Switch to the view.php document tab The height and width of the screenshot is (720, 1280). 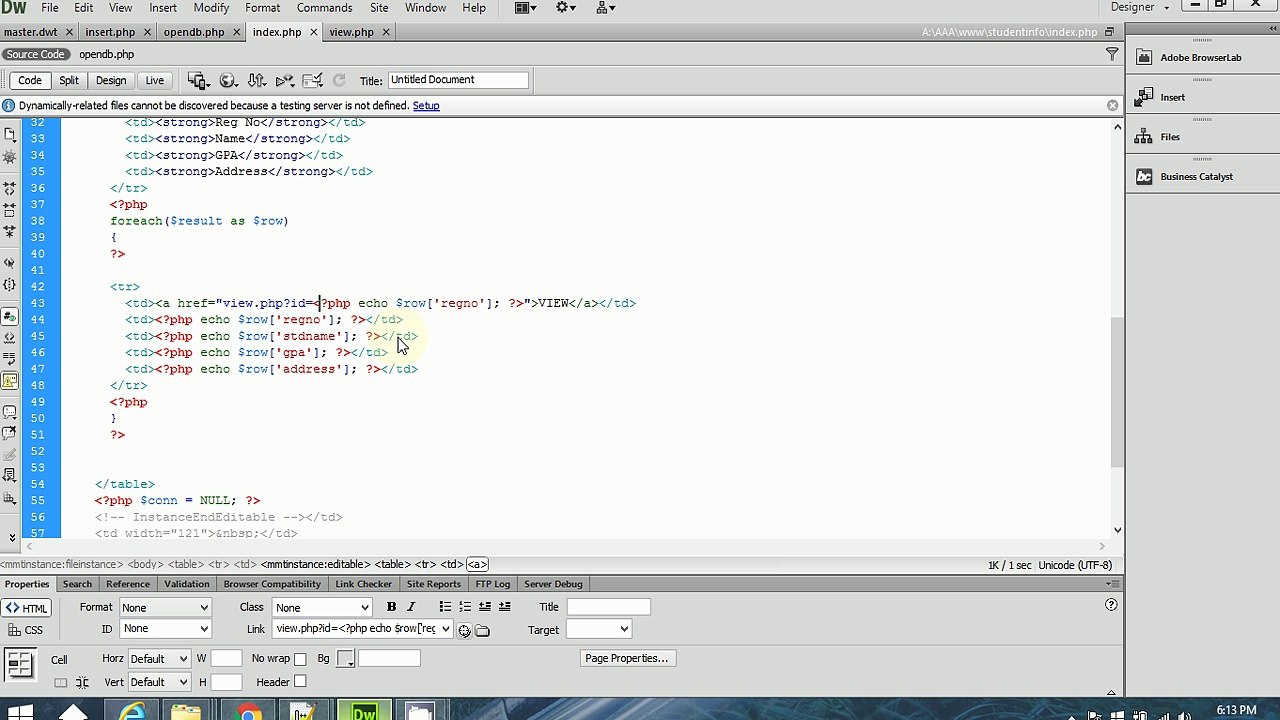pos(352,32)
